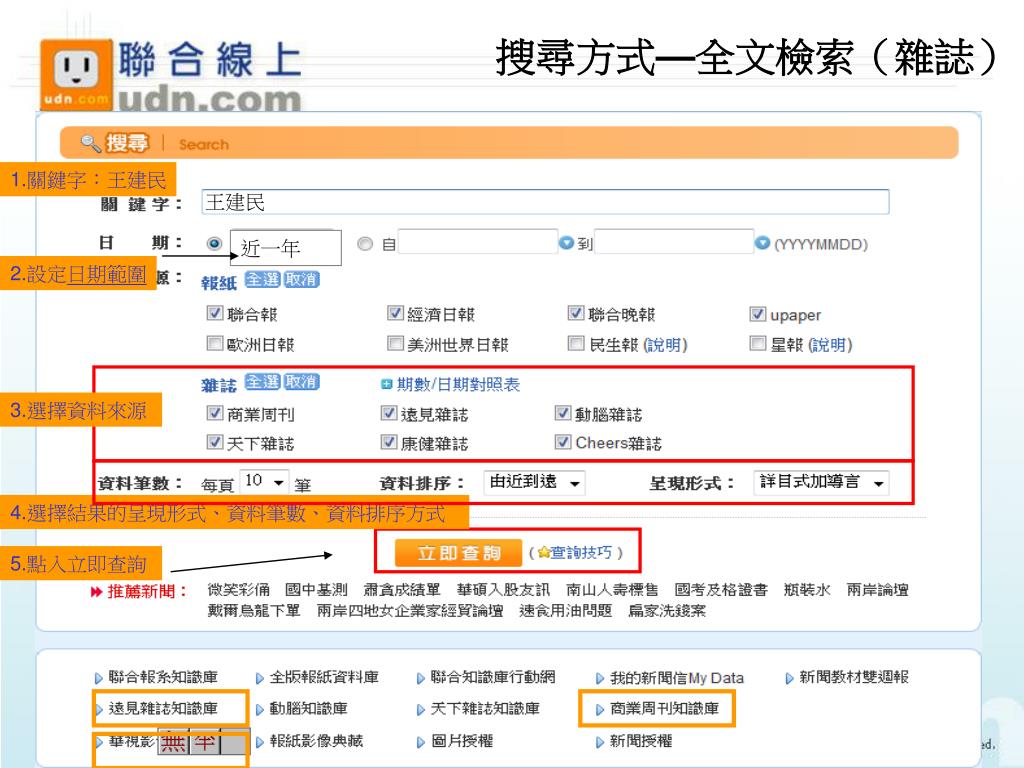Uncheck the Cheers雜誌 checkbox
The image size is (1024, 768).
(562, 442)
